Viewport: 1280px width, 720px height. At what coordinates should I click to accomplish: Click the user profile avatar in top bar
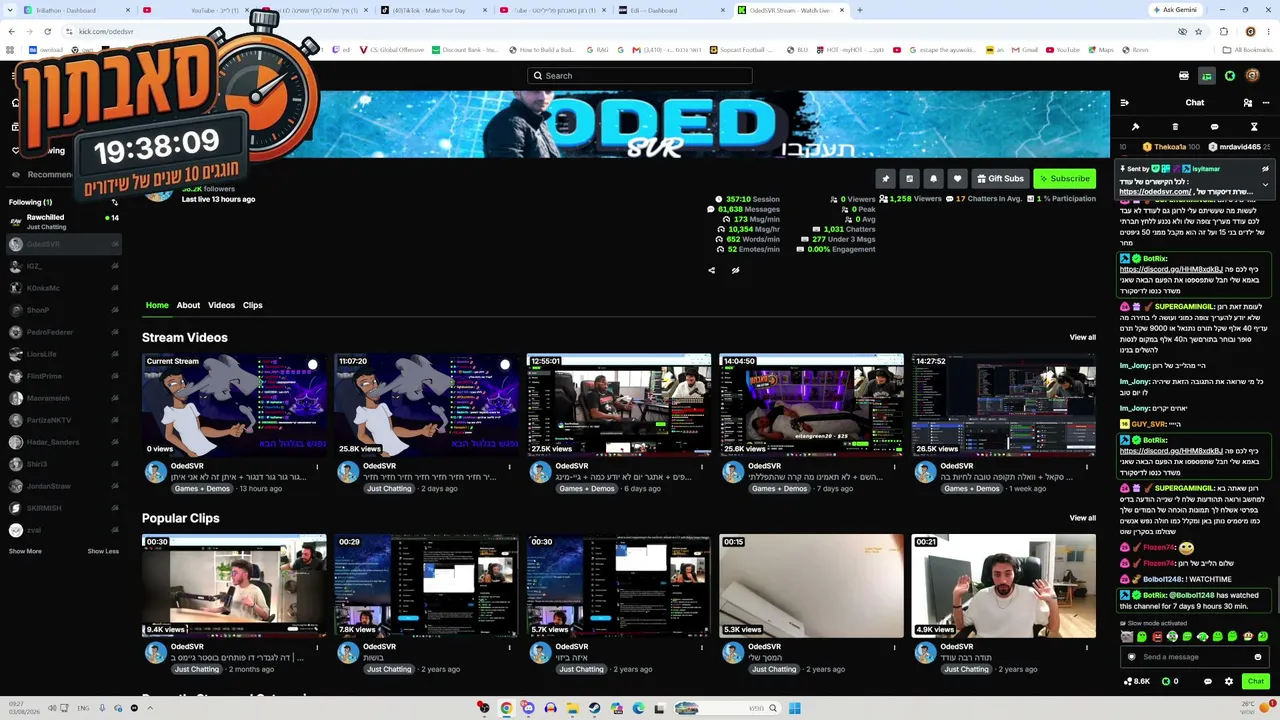point(1252,76)
